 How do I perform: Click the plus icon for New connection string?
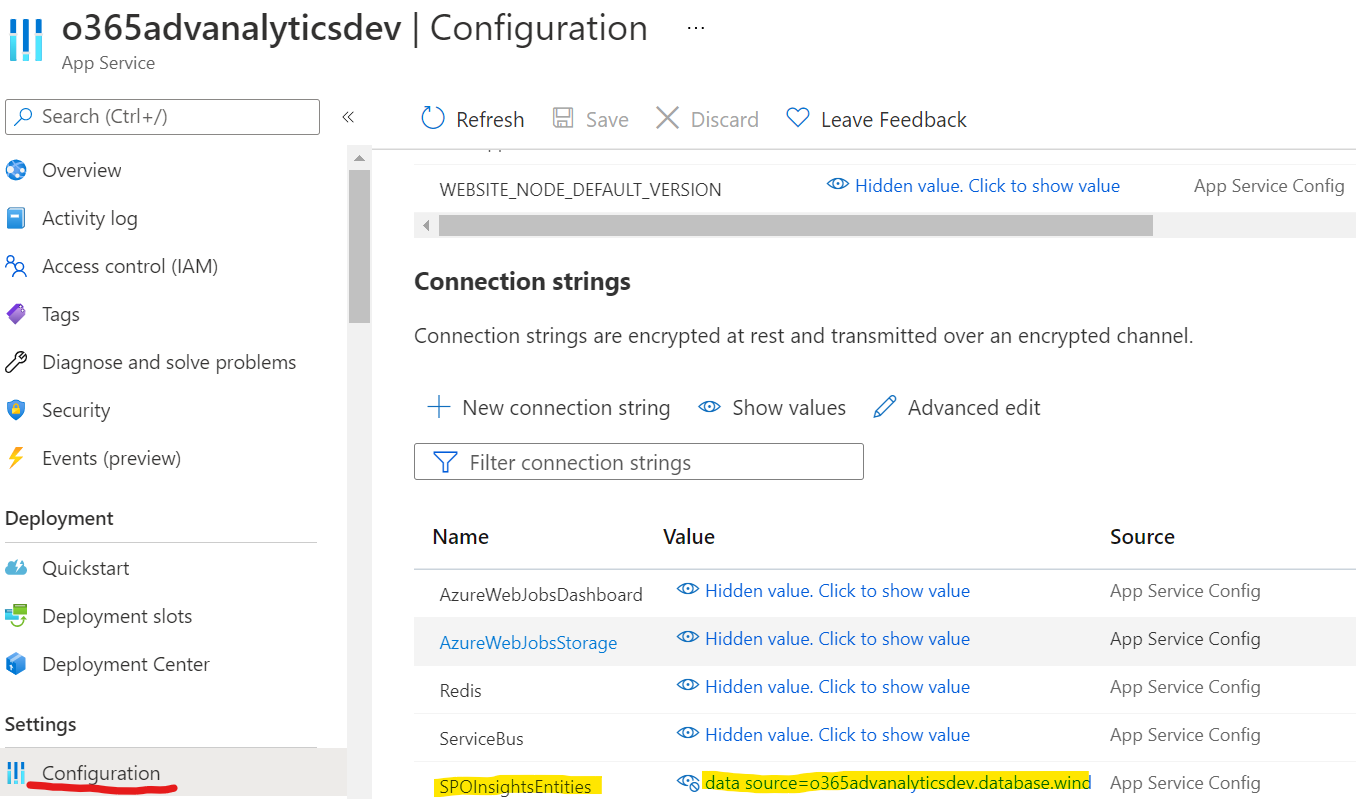point(438,407)
